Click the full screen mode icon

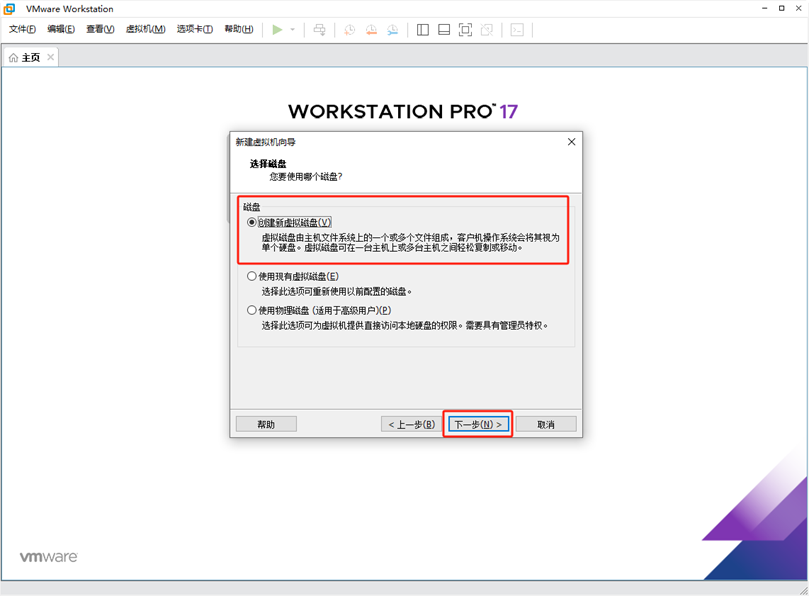pos(465,30)
